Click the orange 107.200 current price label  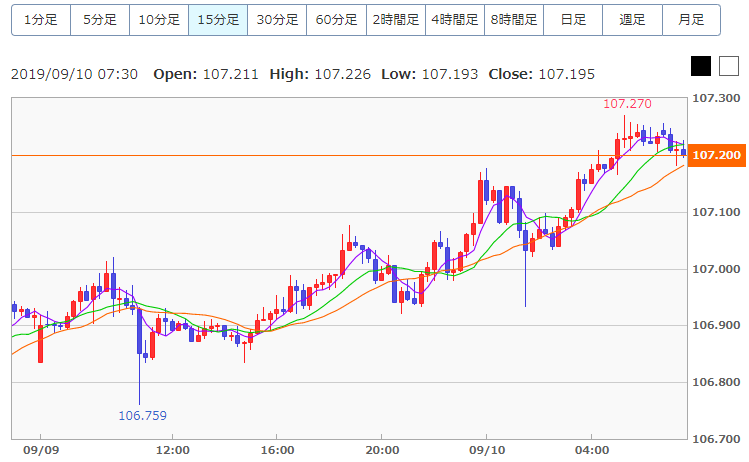point(717,155)
